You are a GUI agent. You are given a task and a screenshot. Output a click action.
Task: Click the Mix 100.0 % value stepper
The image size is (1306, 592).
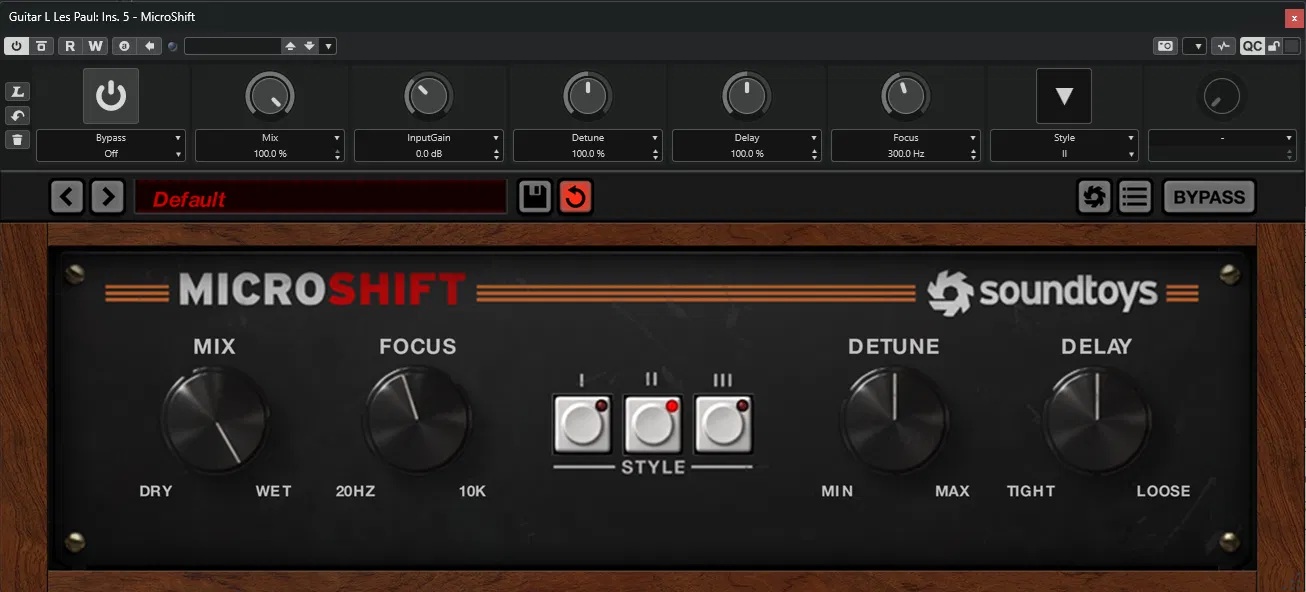337,154
